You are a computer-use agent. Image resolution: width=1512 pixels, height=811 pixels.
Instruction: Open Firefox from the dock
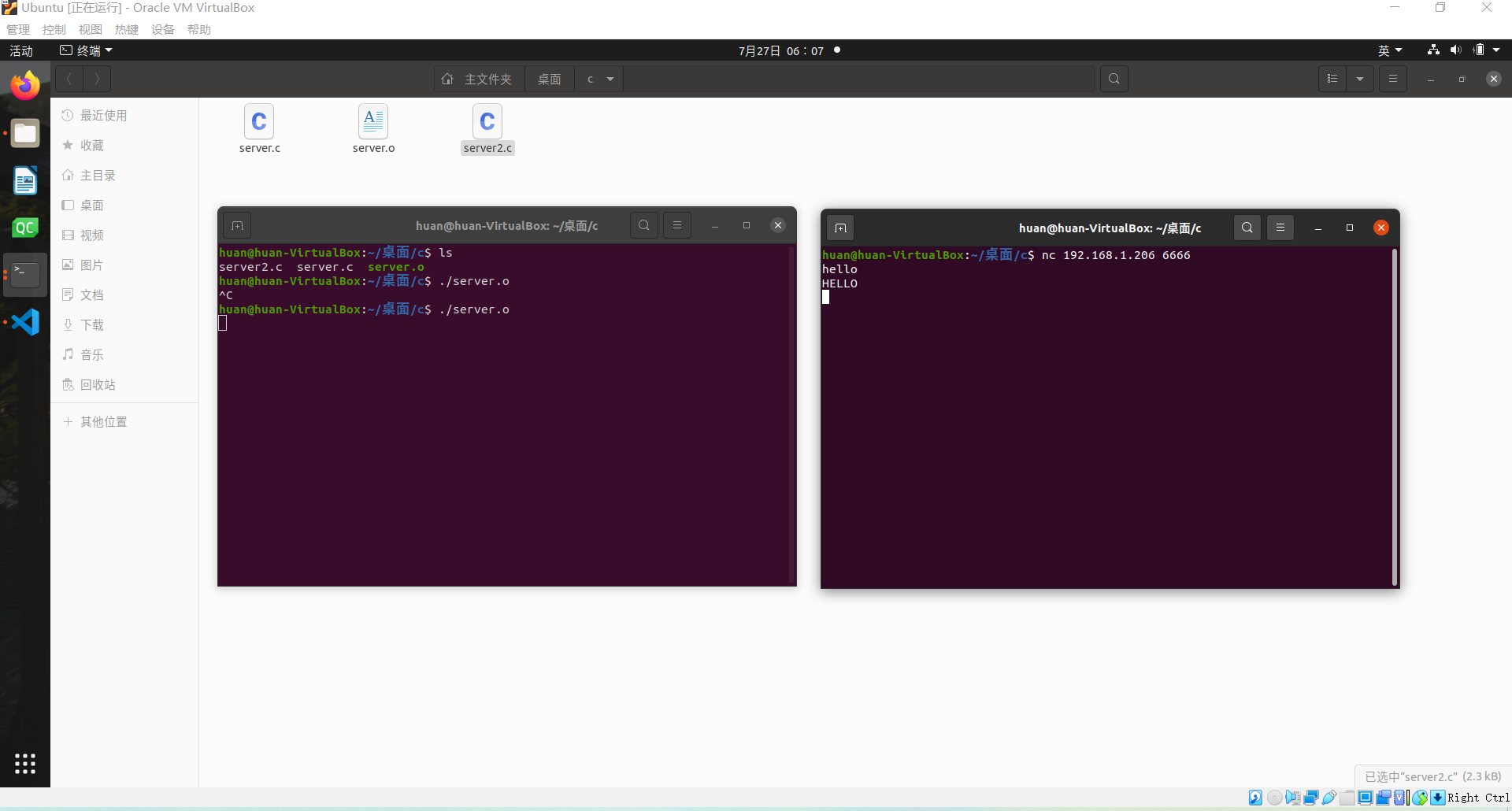point(24,85)
